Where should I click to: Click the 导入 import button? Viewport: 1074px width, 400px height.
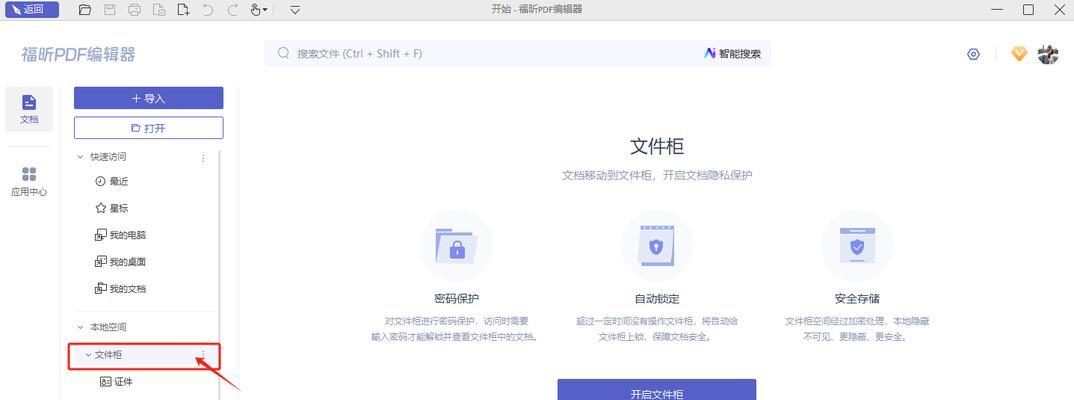pyautogui.click(x=149, y=98)
